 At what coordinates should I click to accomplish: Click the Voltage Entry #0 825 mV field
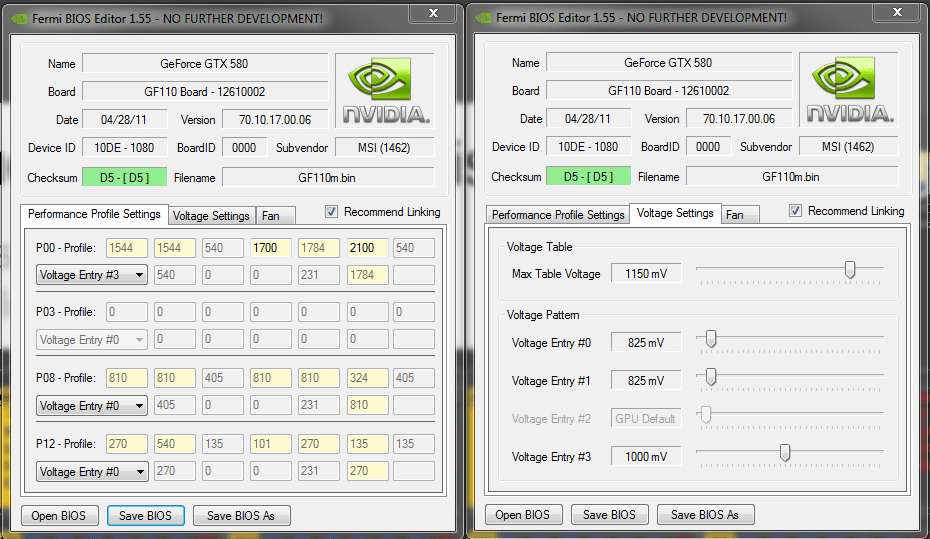click(x=646, y=343)
